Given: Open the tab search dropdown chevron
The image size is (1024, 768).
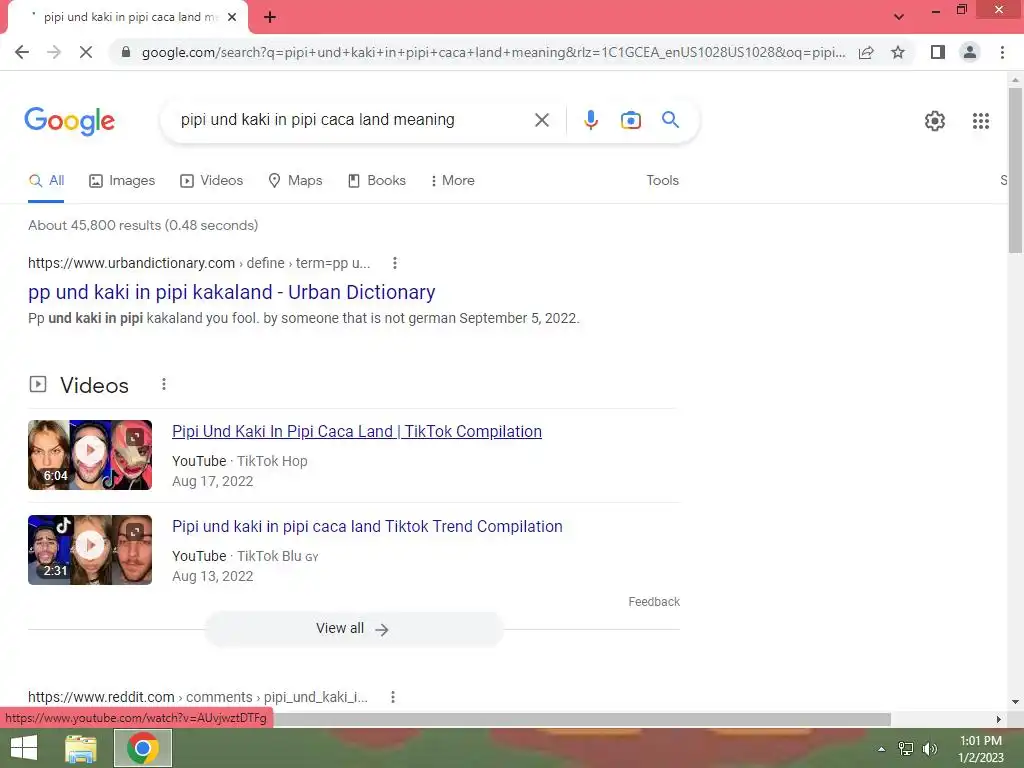Looking at the screenshot, I should (899, 17).
